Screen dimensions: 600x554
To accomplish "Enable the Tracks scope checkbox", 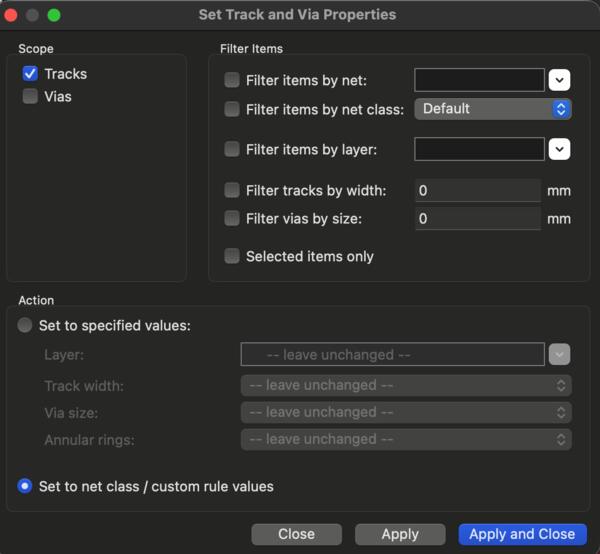I will [x=30, y=74].
